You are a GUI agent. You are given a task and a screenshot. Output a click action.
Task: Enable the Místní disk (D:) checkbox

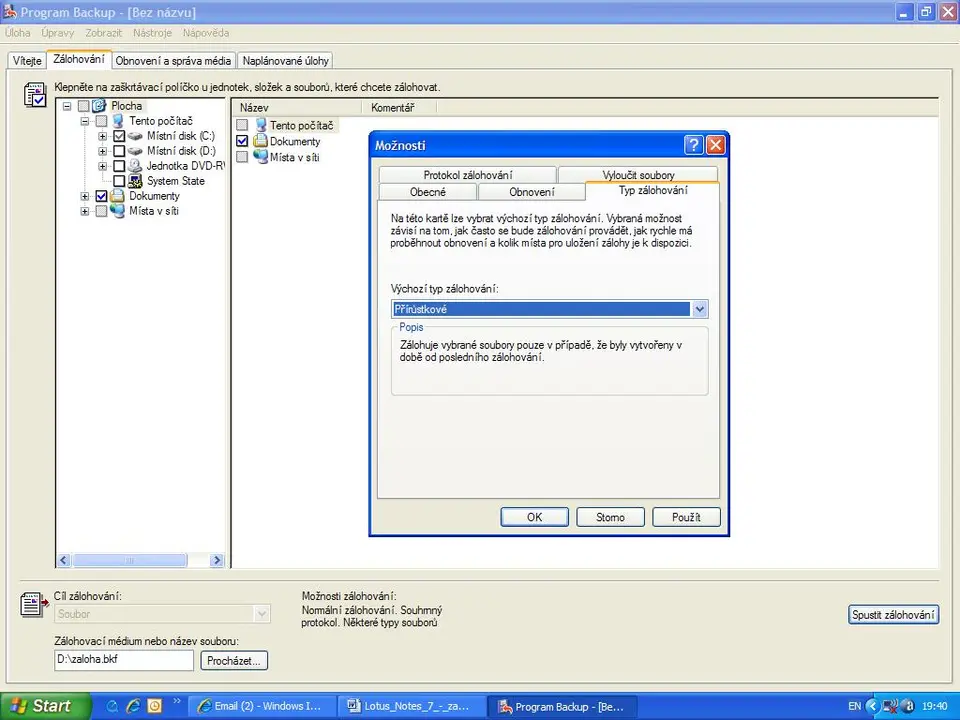[119, 151]
